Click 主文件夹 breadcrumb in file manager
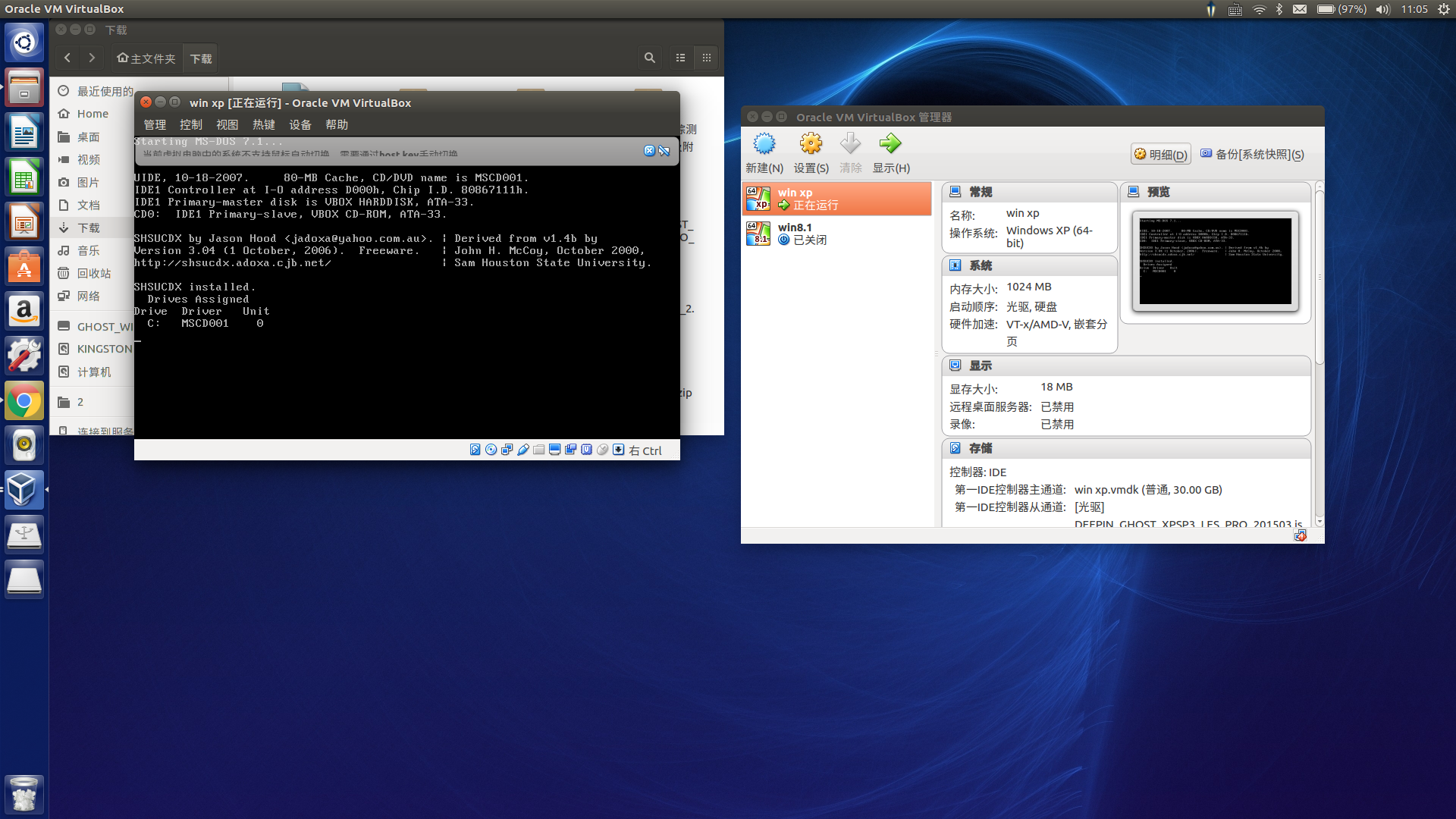This screenshot has height=819, width=1456. click(x=146, y=58)
